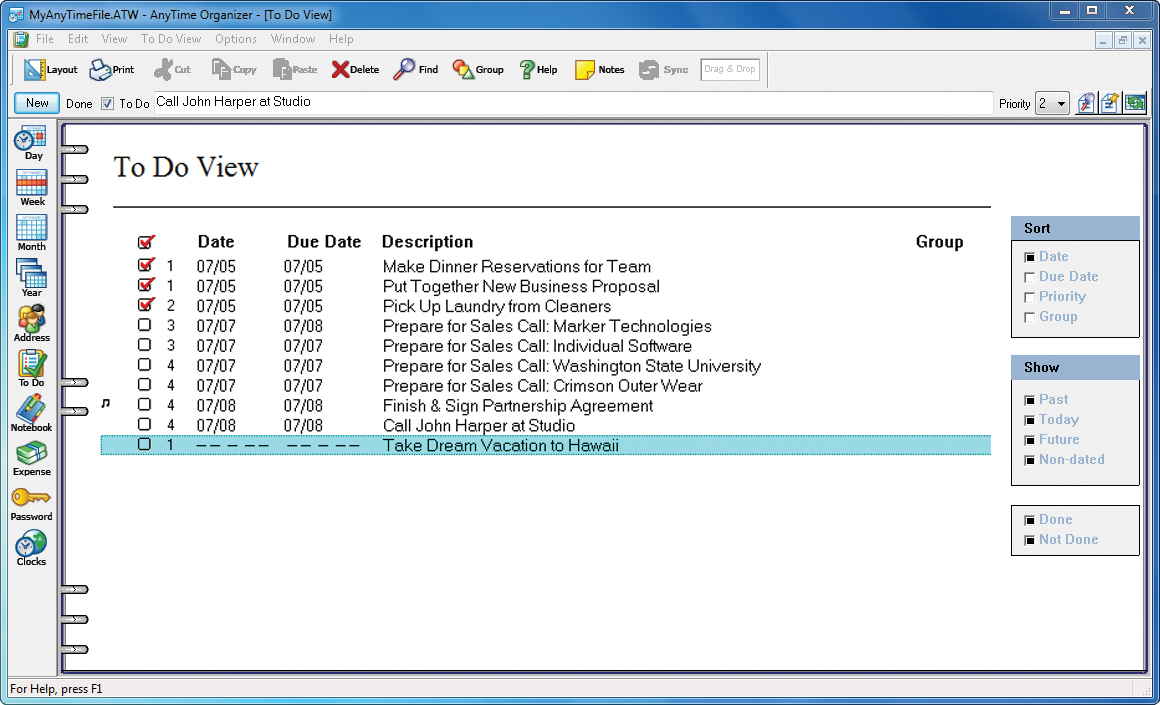Open Help from the toolbar
This screenshot has height=705, width=1160.
click(538, 69)
